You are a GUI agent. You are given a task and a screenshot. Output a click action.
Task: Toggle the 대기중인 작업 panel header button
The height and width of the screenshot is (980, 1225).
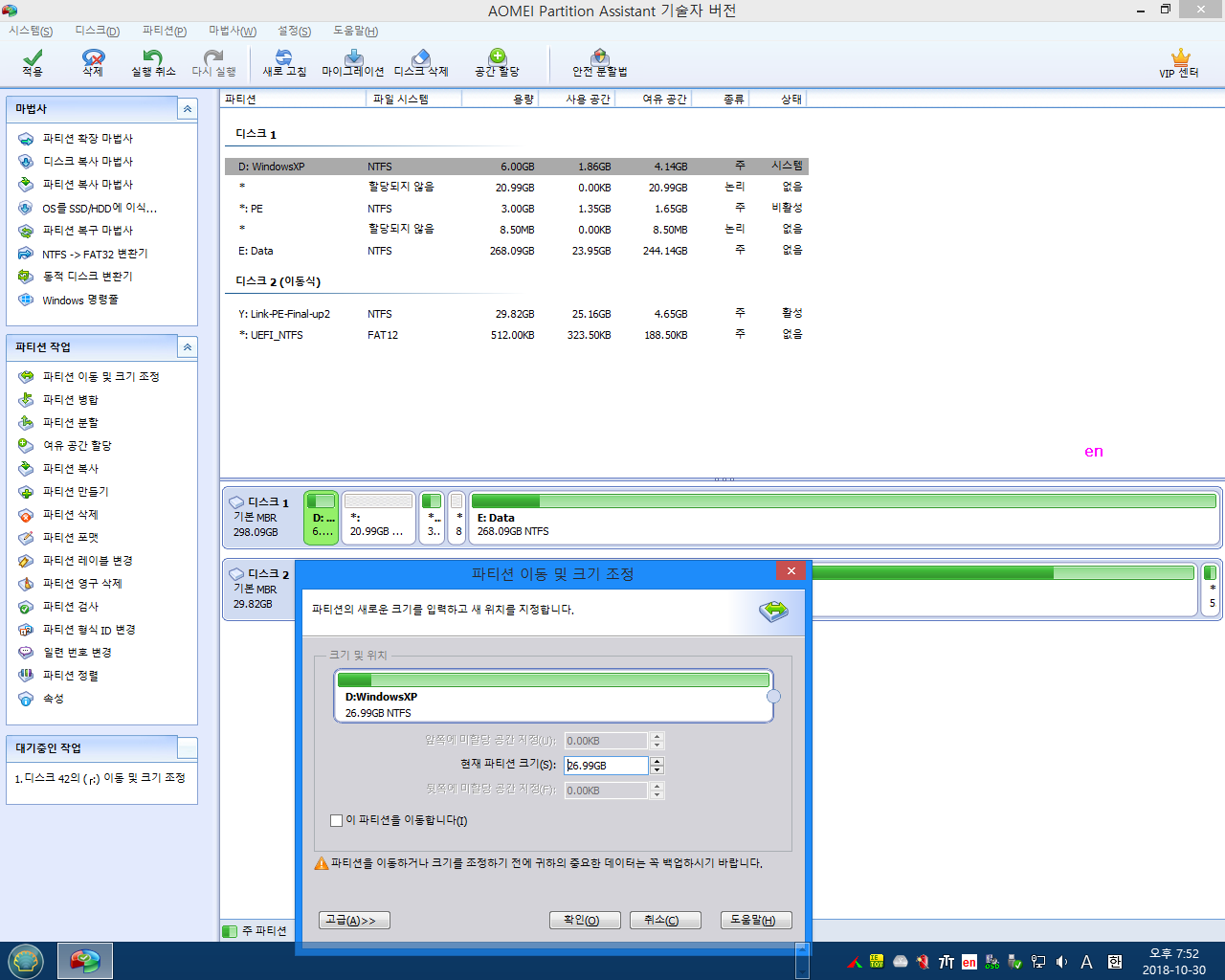point(188,748)
